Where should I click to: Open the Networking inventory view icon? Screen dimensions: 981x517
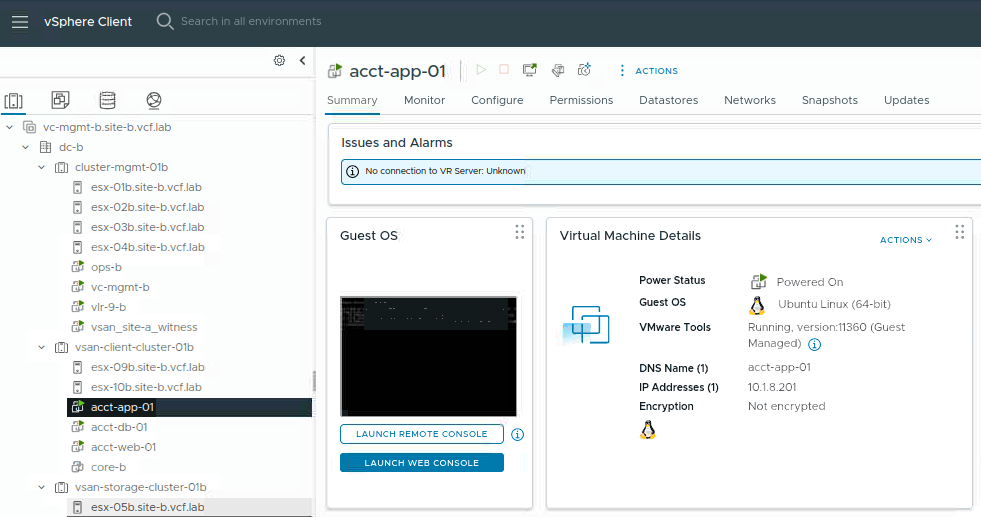point(153,100)
